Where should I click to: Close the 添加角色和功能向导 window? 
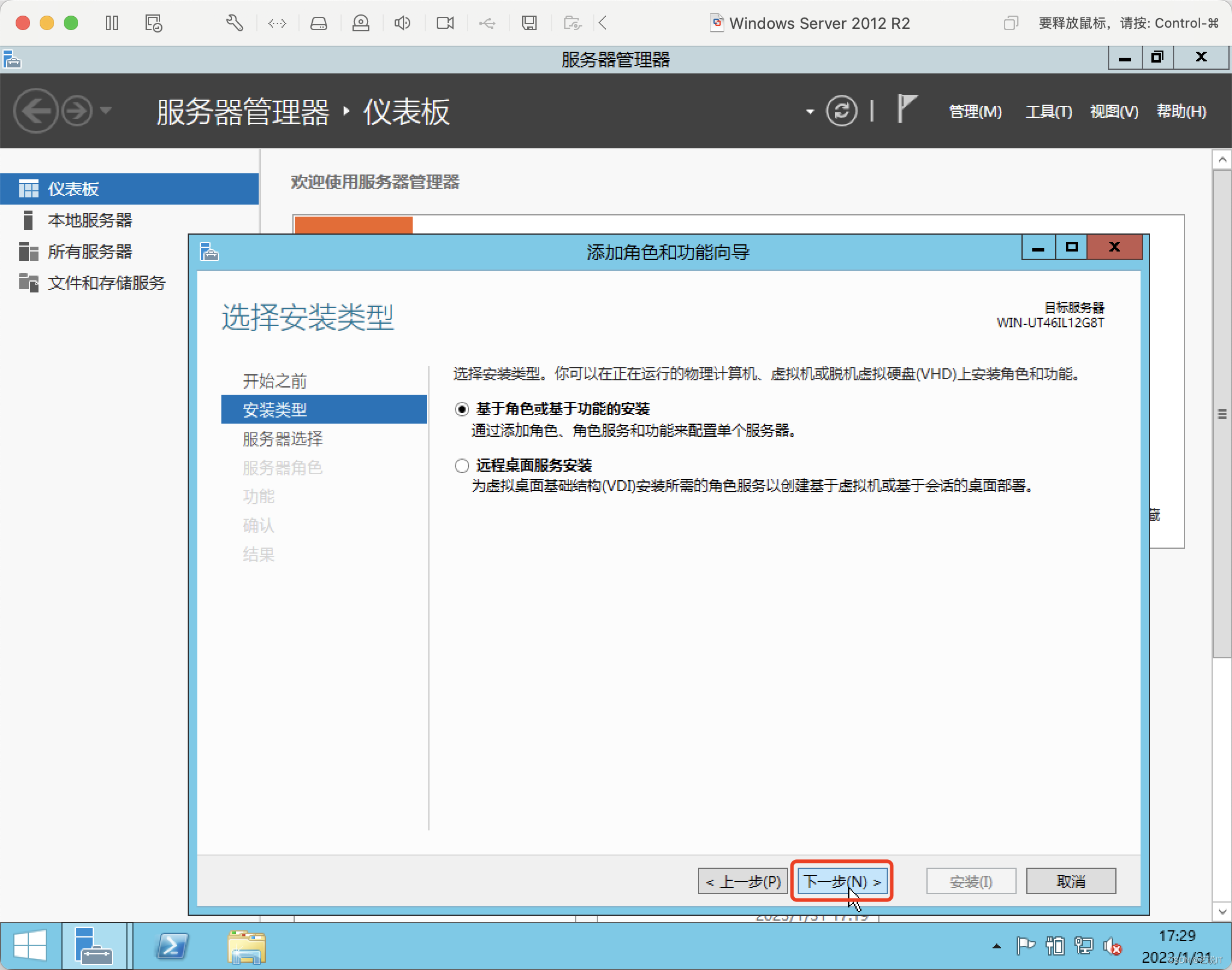pos(1115,248)
